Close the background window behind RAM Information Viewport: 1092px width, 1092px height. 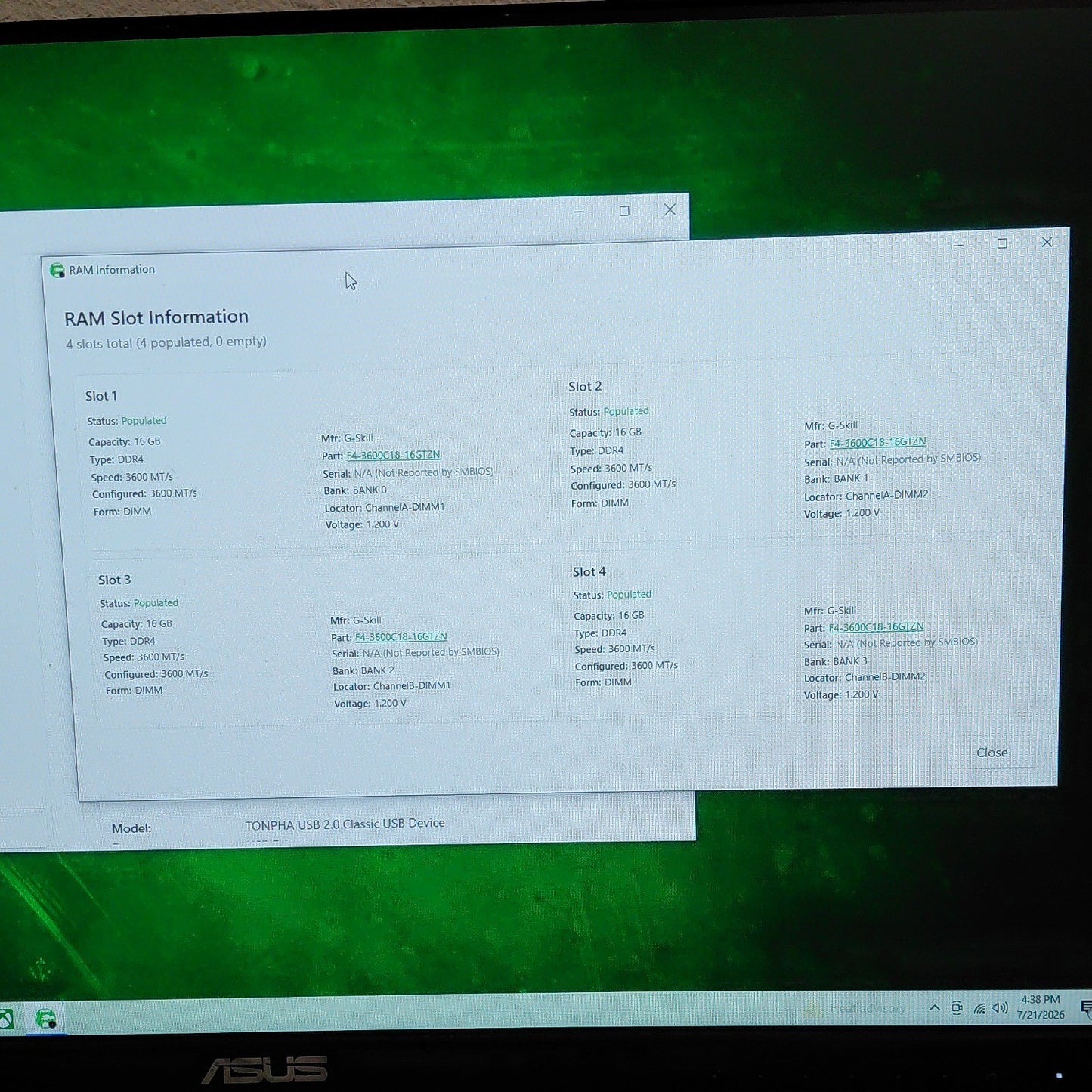click(670, 209)
